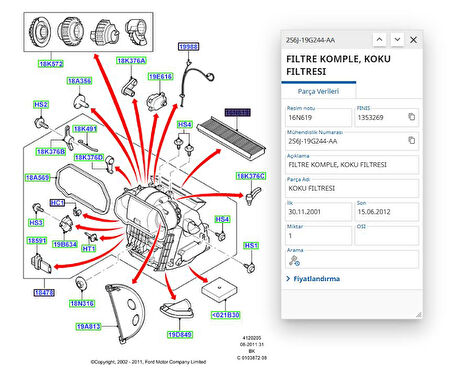The height and width of the screenshot is (377, 452).
Task: Click the 19E616 part callout
Action: 160,77
